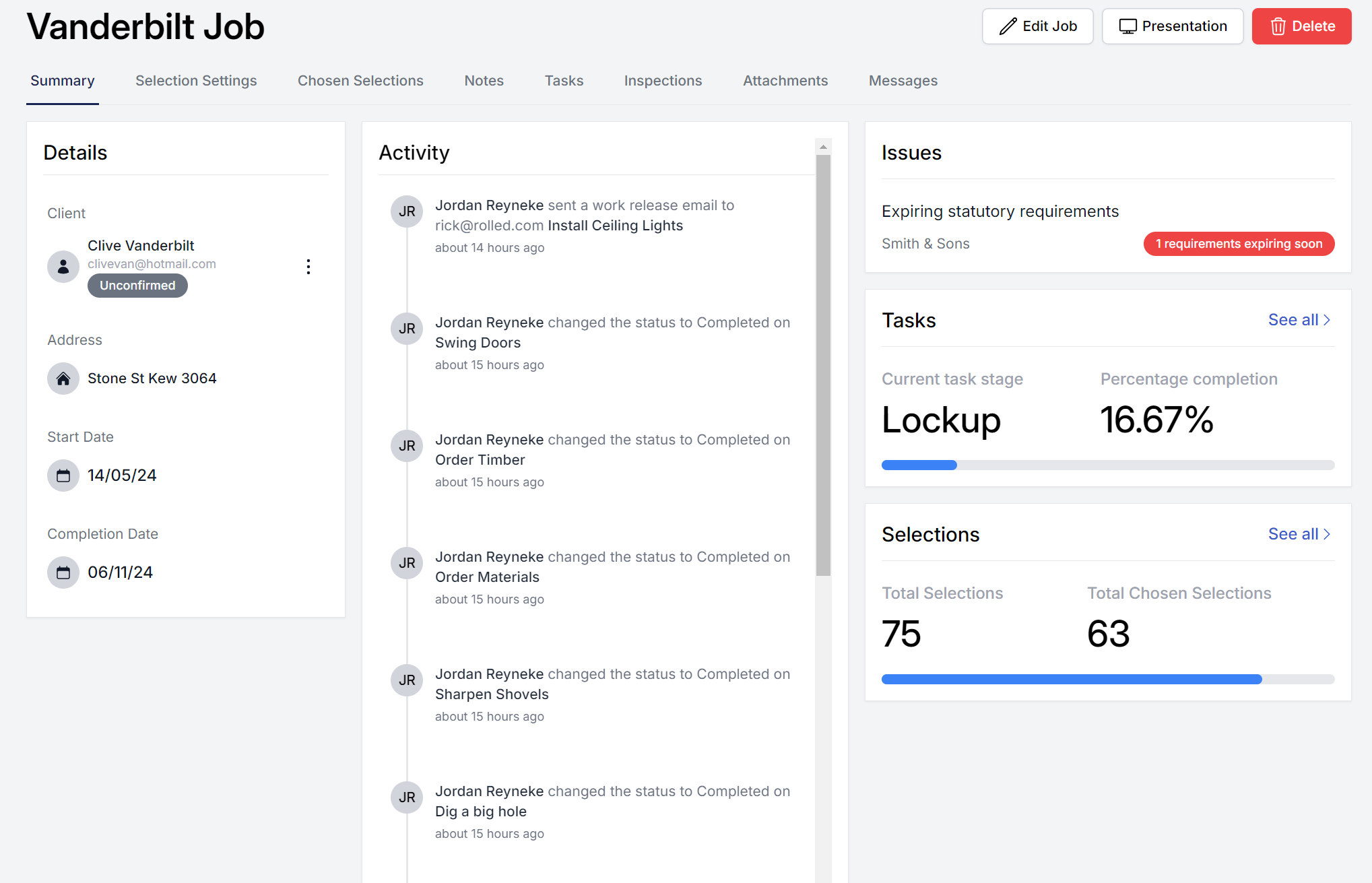The width and height of the screenshot is (1372, 883).
Task: Click the rick@rolled.com email link
Action: 488,225
